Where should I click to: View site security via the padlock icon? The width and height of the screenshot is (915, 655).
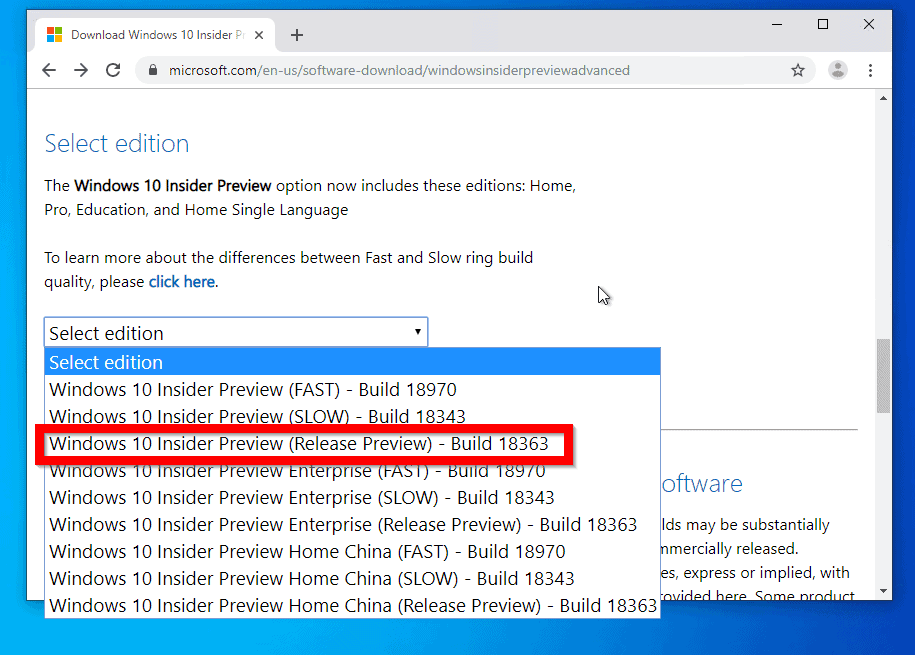tap(153, 70)
